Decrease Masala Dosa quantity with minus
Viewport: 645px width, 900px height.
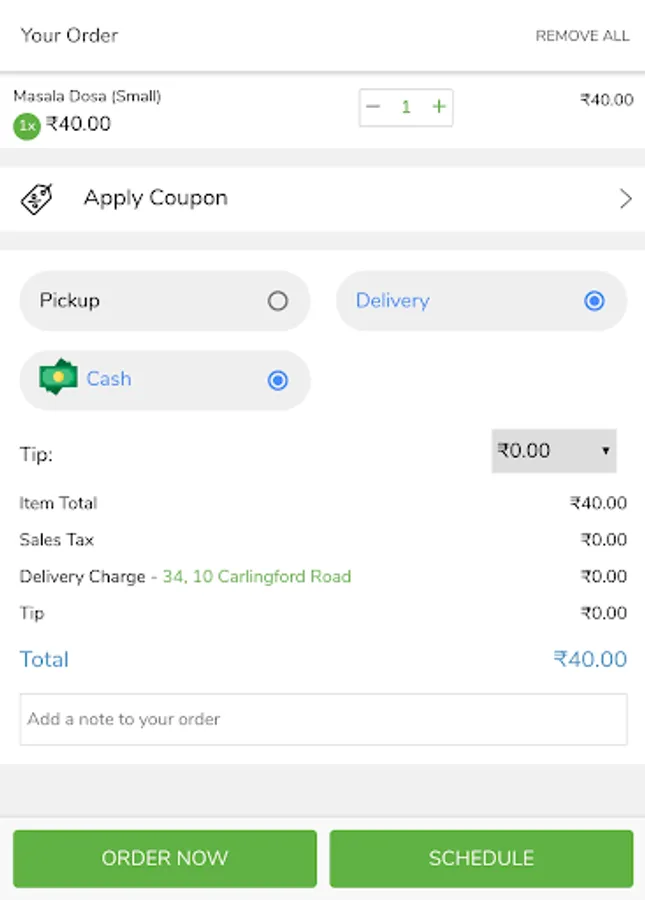tap(374, 107)
